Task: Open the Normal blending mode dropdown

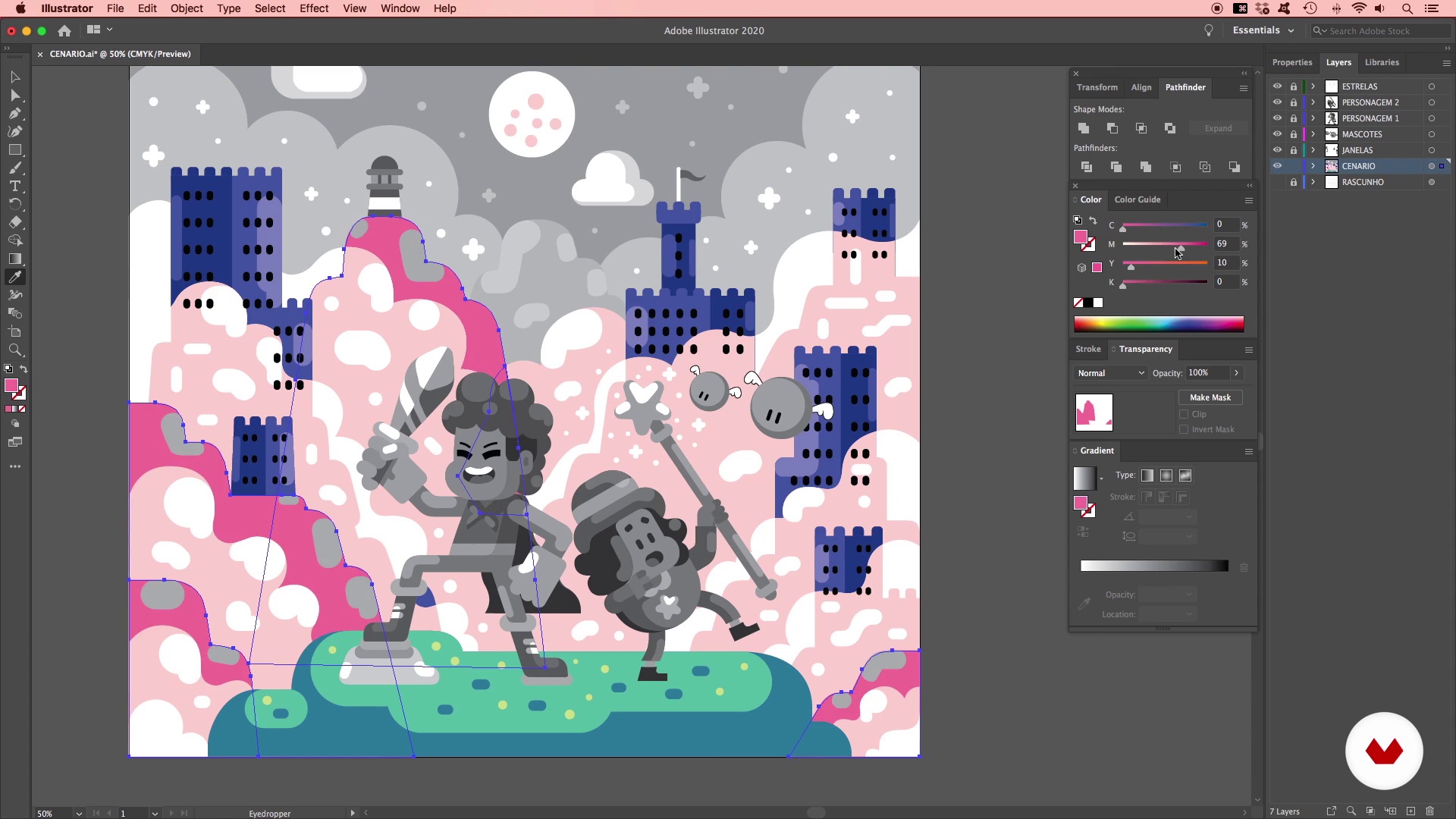Action: coord(1110,373)
